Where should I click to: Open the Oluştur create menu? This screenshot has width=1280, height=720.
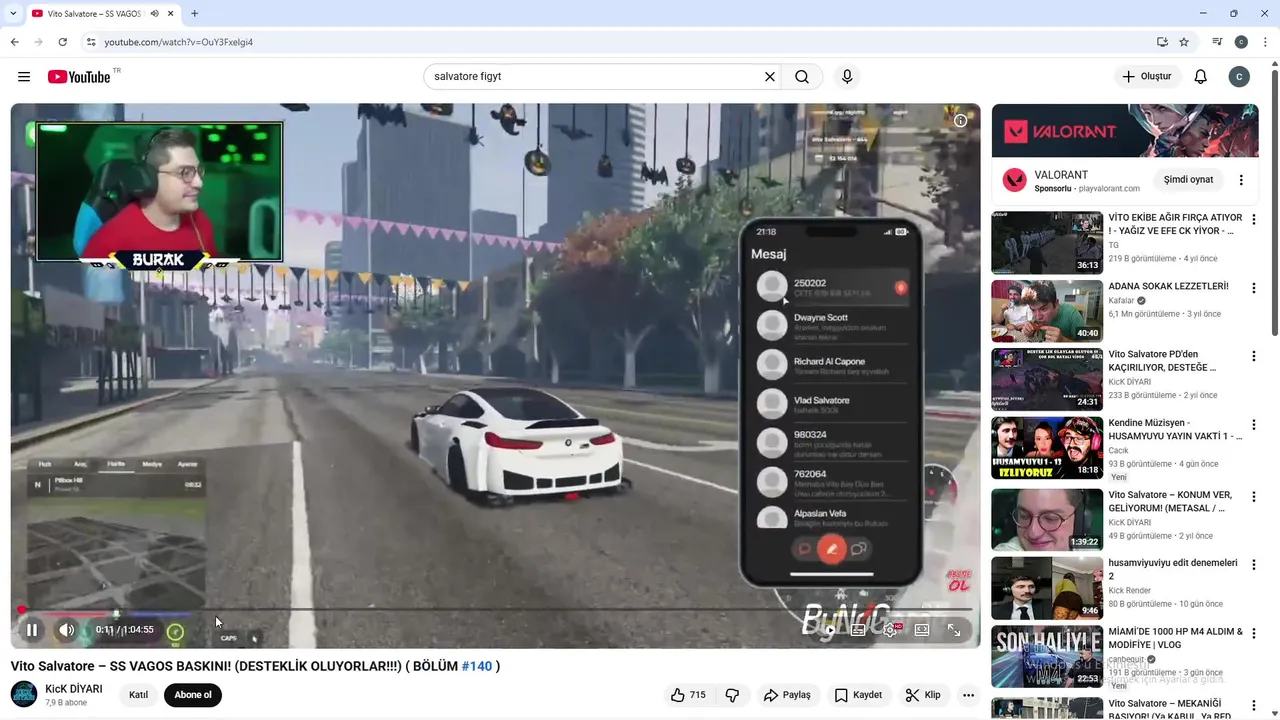[1148, 77]
